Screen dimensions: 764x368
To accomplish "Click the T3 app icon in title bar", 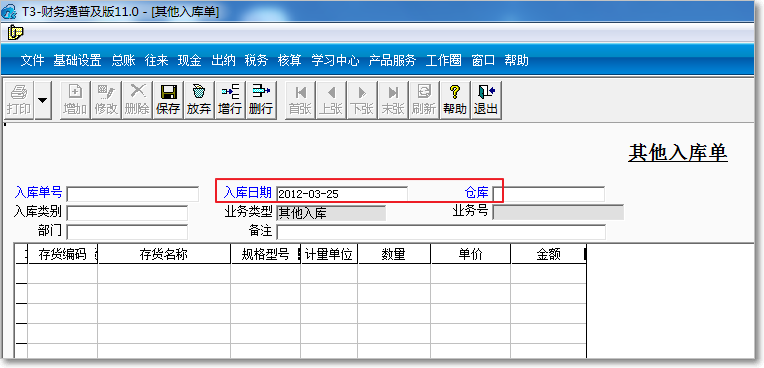I will (x=9, y=12).
